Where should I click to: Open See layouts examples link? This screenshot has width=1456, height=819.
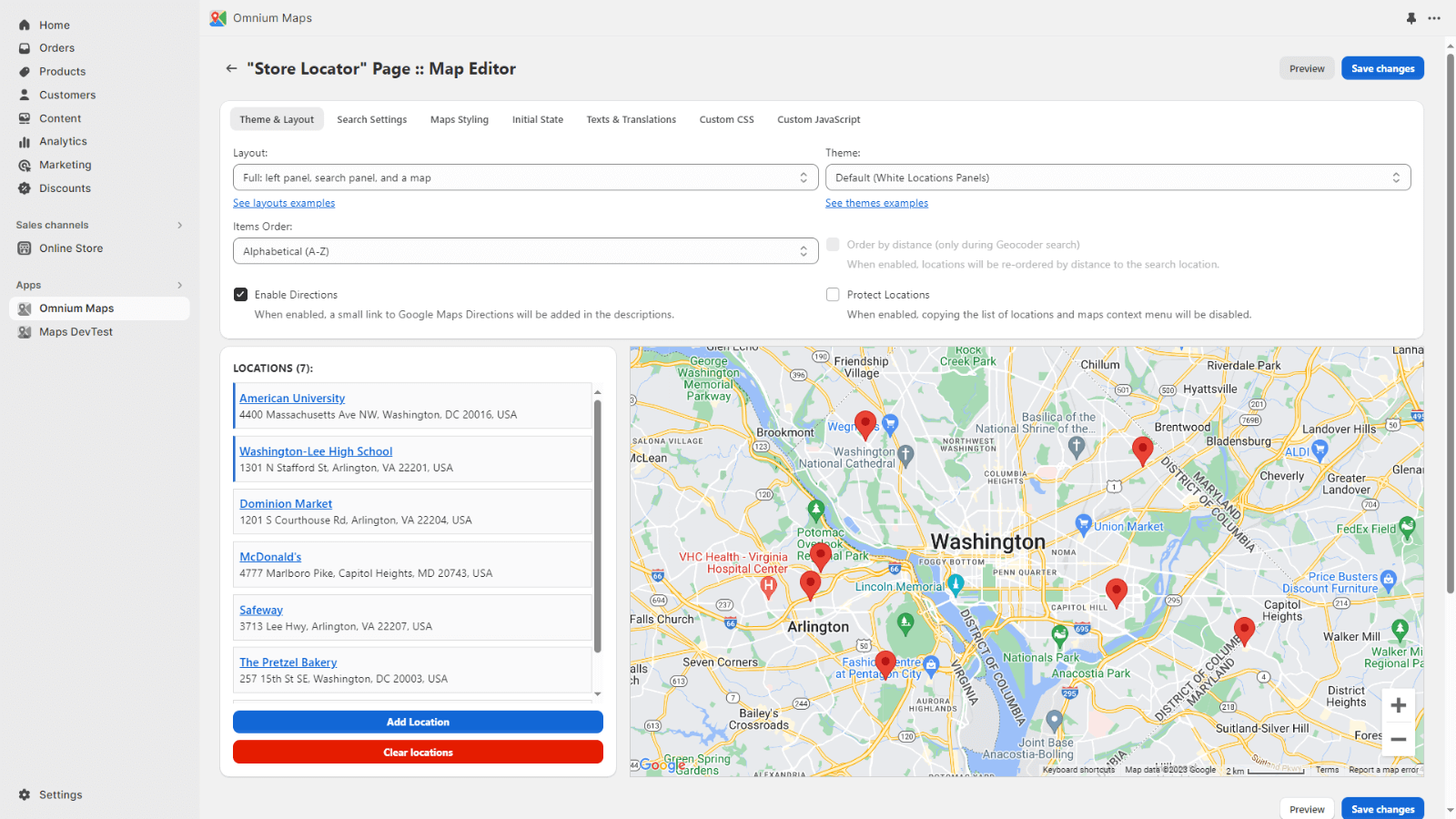(x=284, y=203)
